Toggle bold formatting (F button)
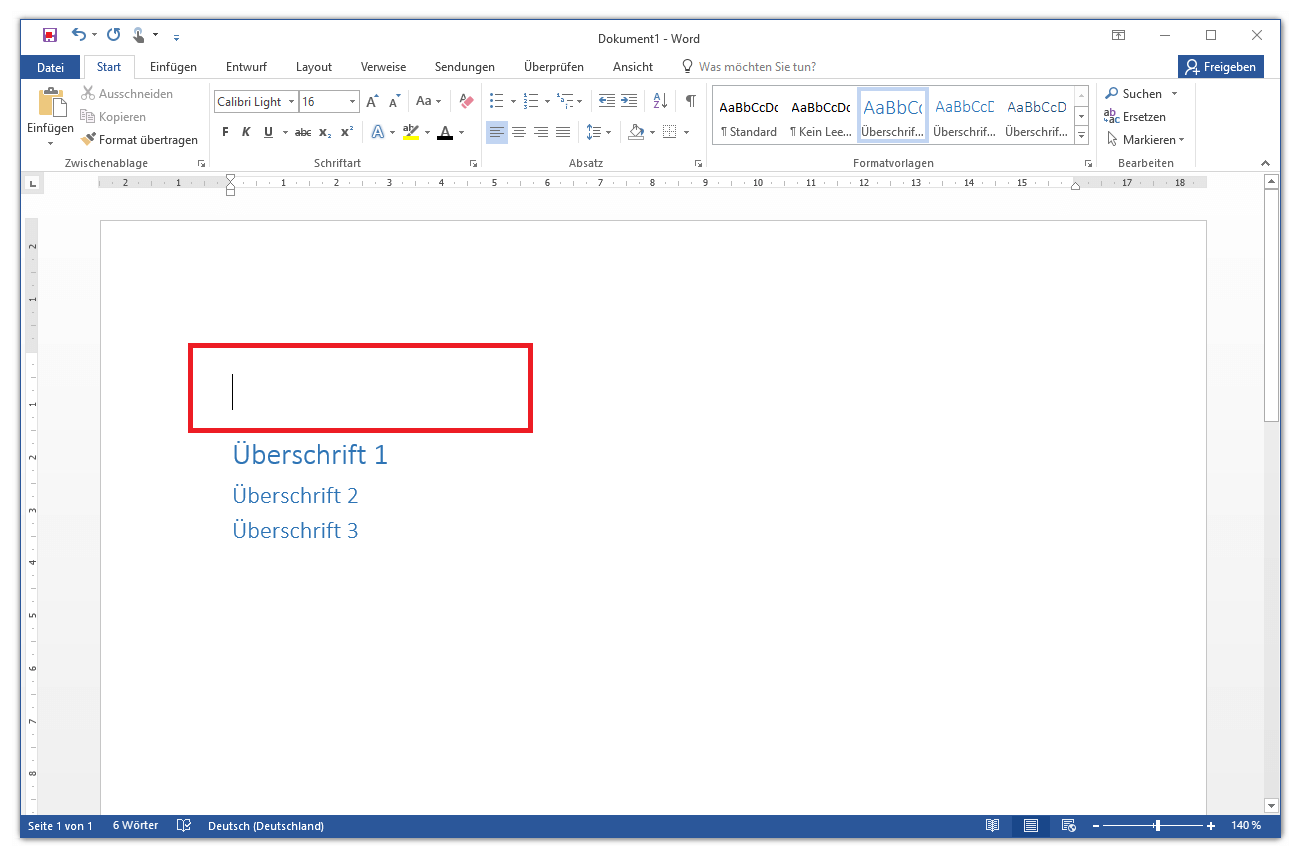The image size is (1309, 861). click(x=225, y=132)
